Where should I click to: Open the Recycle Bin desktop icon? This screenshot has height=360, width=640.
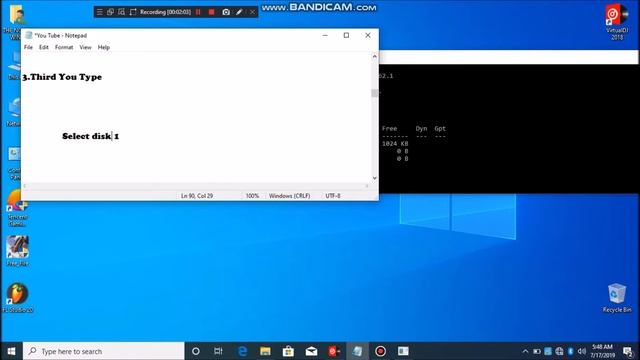[617, 298]
